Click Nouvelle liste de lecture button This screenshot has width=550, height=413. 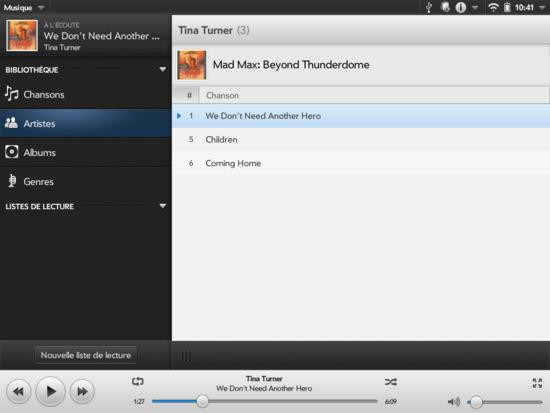86,355
